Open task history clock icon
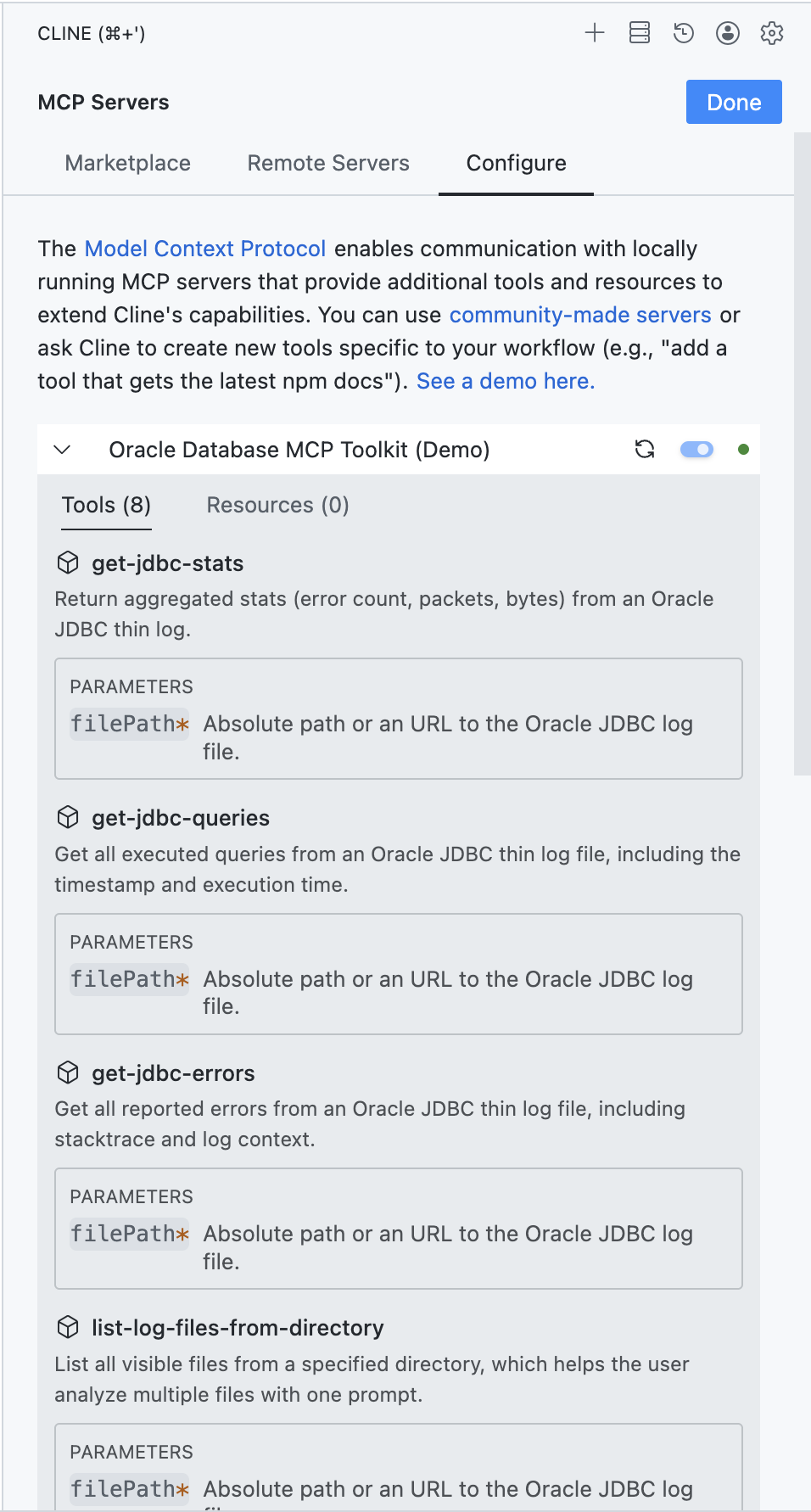Viewport: 811px width, 1512px height. [684, 33]
